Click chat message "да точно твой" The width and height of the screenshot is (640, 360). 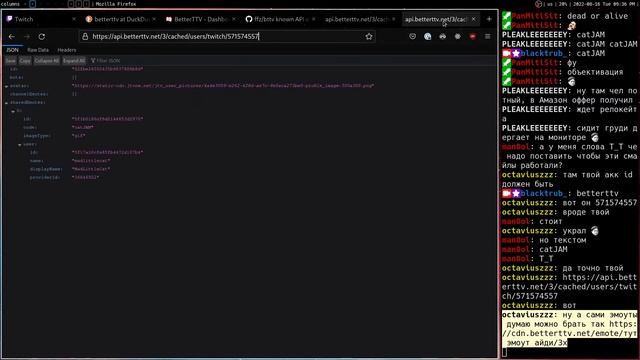point(593,268)
